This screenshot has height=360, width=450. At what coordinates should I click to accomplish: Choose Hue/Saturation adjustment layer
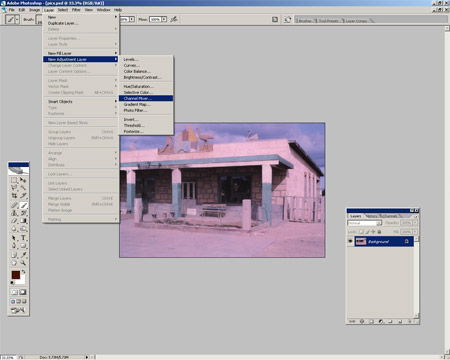coord(146,86)
